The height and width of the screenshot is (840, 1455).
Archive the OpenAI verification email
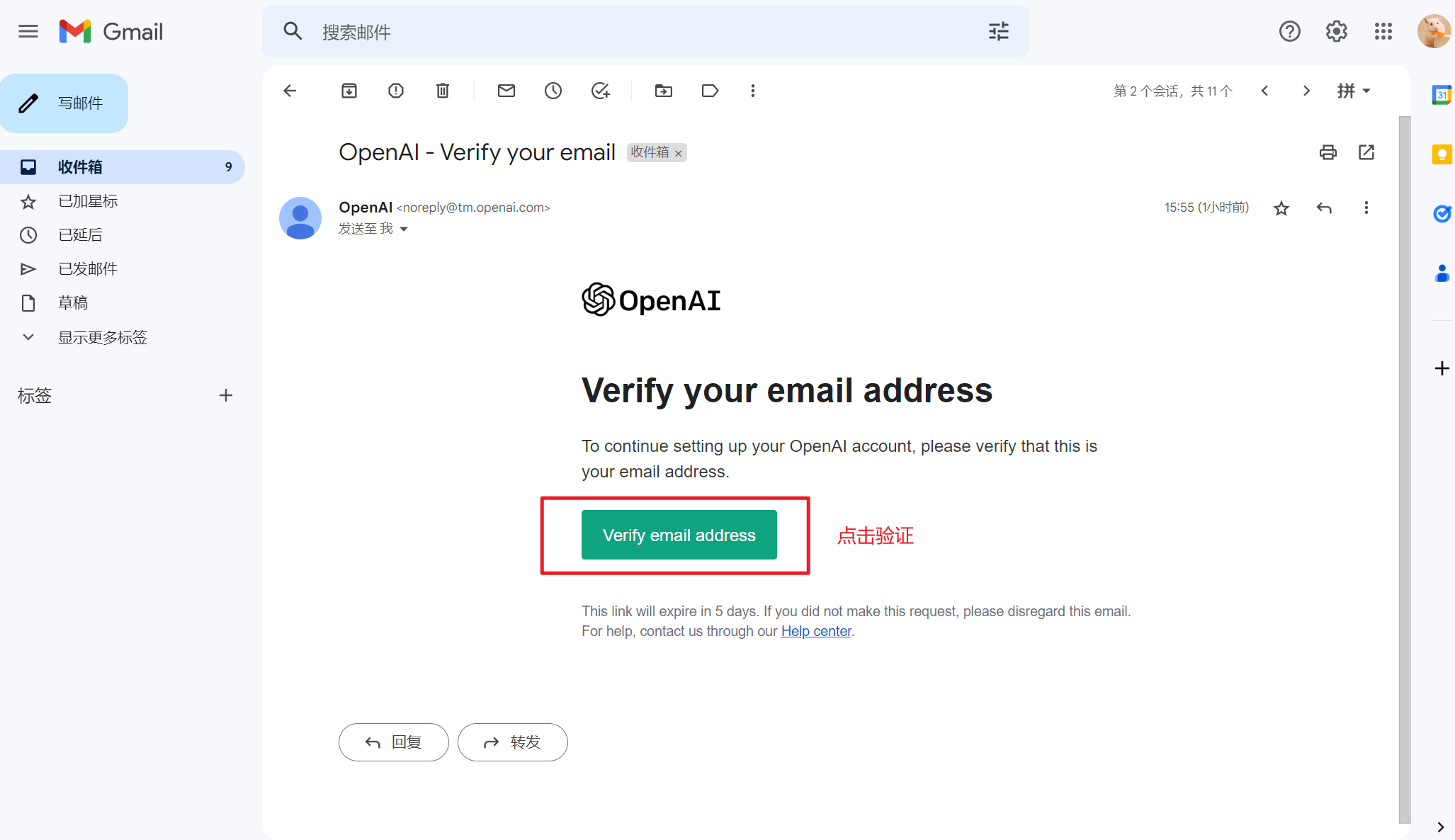349,91
